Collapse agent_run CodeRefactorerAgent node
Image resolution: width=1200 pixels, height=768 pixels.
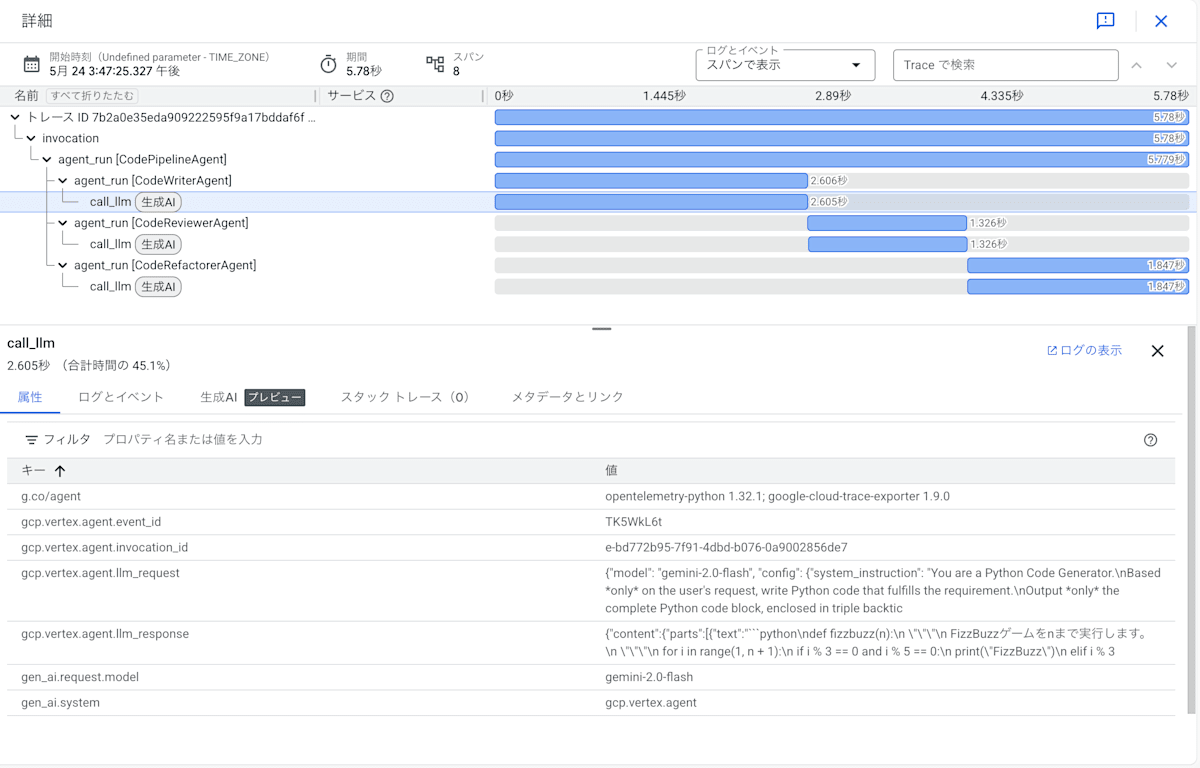tap(63, 265)
